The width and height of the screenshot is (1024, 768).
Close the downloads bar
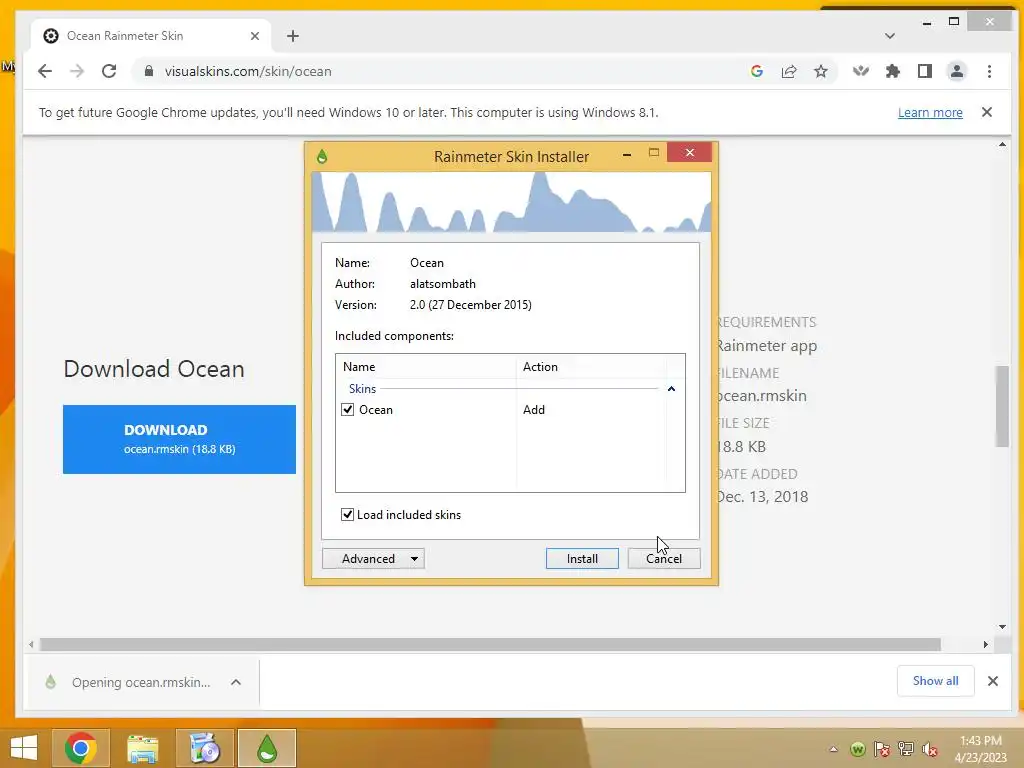(x=993, y=681)
